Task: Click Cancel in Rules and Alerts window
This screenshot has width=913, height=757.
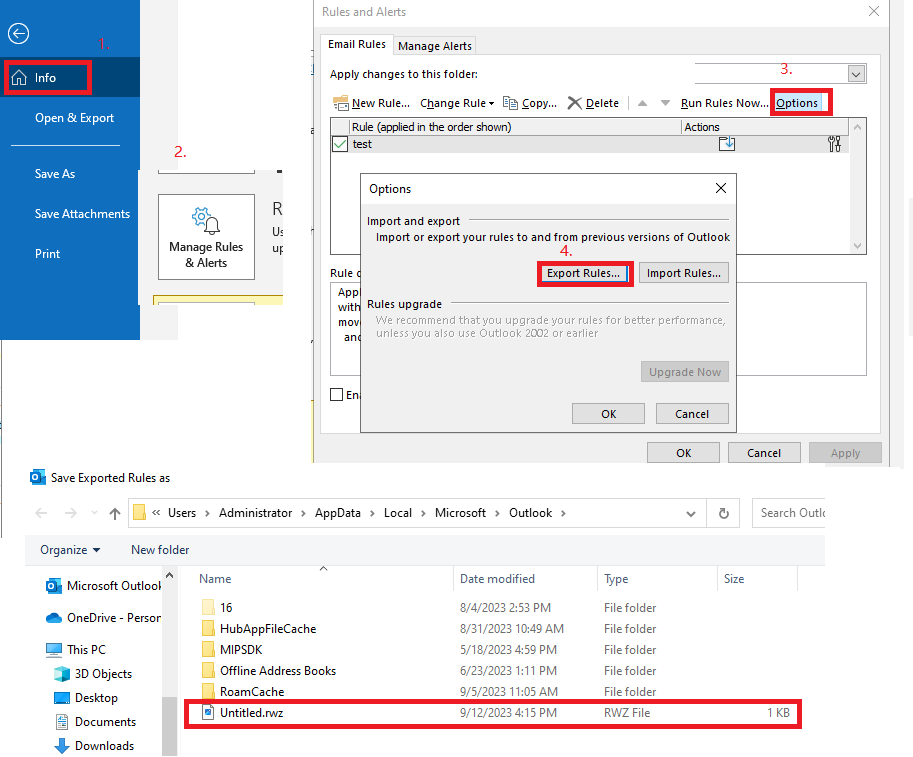Action: pos(764,453)
